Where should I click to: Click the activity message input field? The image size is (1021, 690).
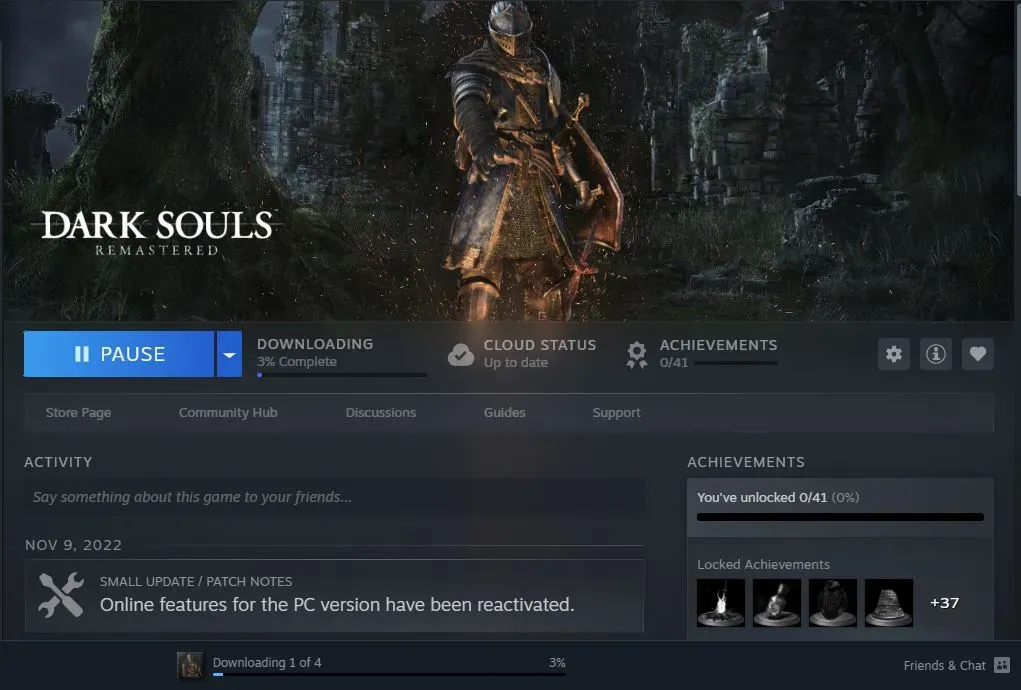(335, 497)
